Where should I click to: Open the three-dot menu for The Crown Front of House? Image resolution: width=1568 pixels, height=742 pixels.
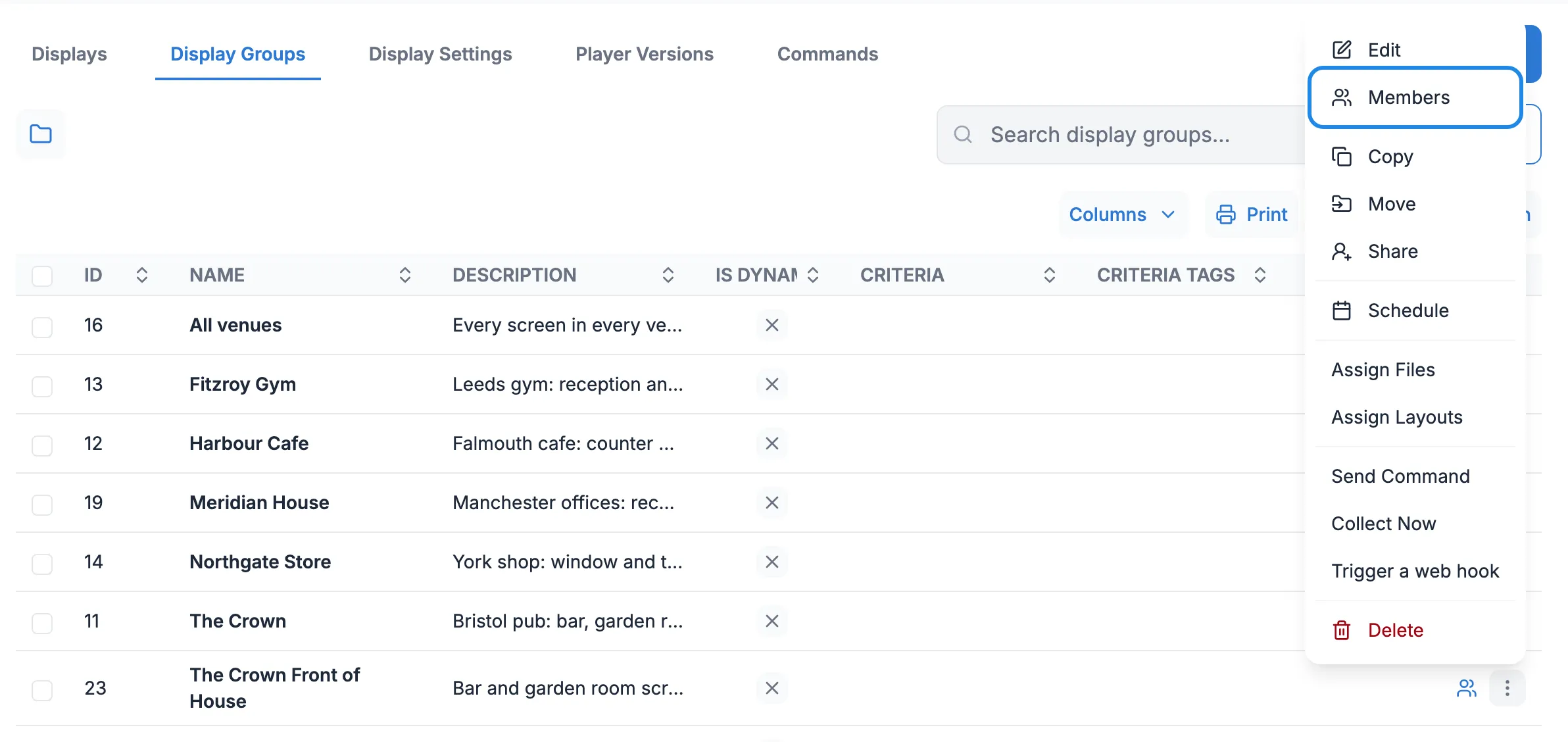coord(1507,688)
